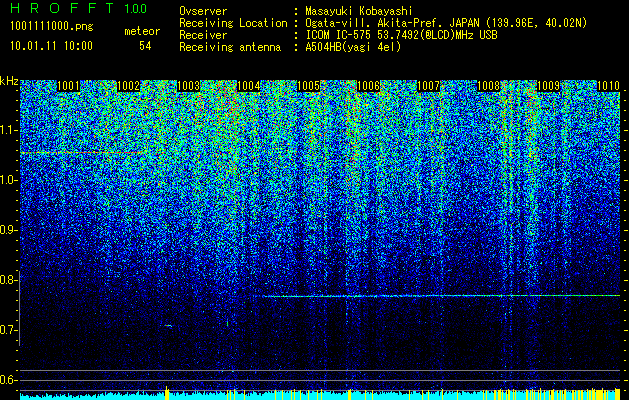This screenshot has height=400, width=629.
Task: Select antenna value A504HB(yagi 4el)
Action: (x=353, y=47)
